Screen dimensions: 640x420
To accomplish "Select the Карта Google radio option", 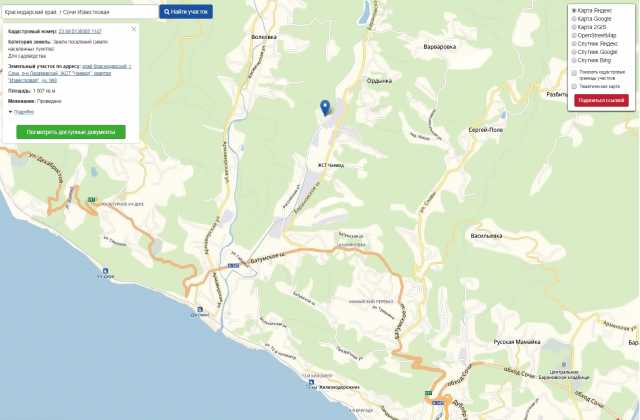I will [574, 19].
